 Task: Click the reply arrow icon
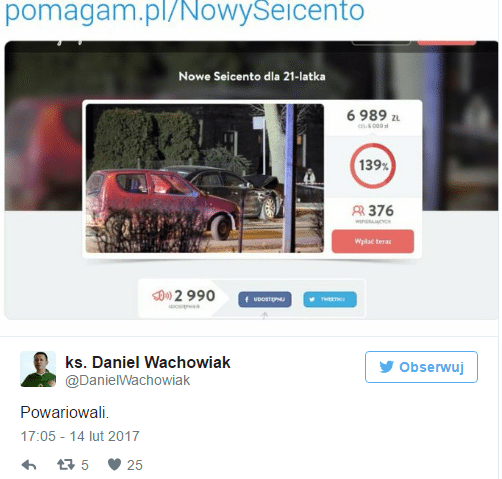click(x=29, y=465)
